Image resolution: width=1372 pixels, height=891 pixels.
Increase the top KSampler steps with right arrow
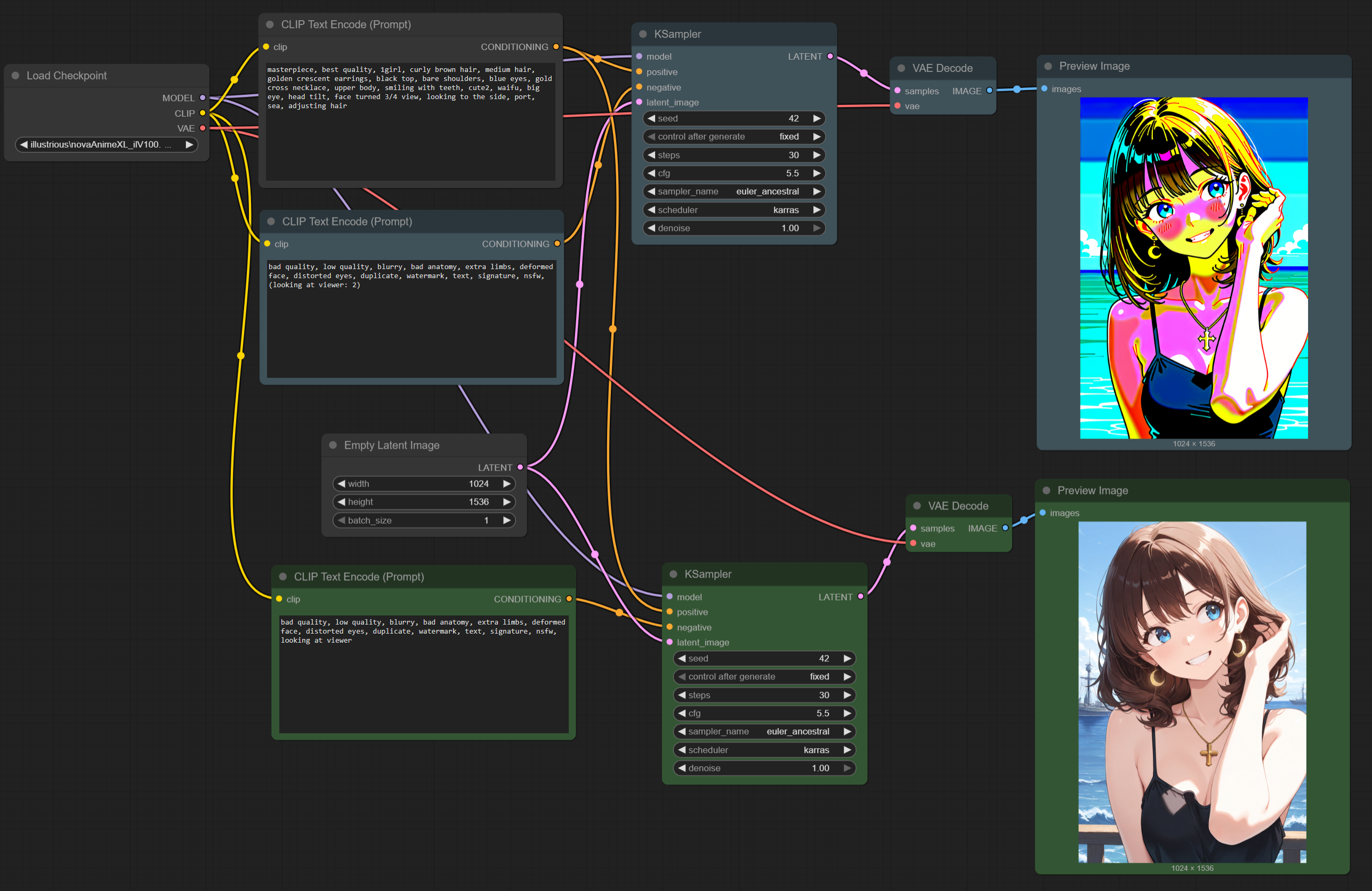coord(817,155)
